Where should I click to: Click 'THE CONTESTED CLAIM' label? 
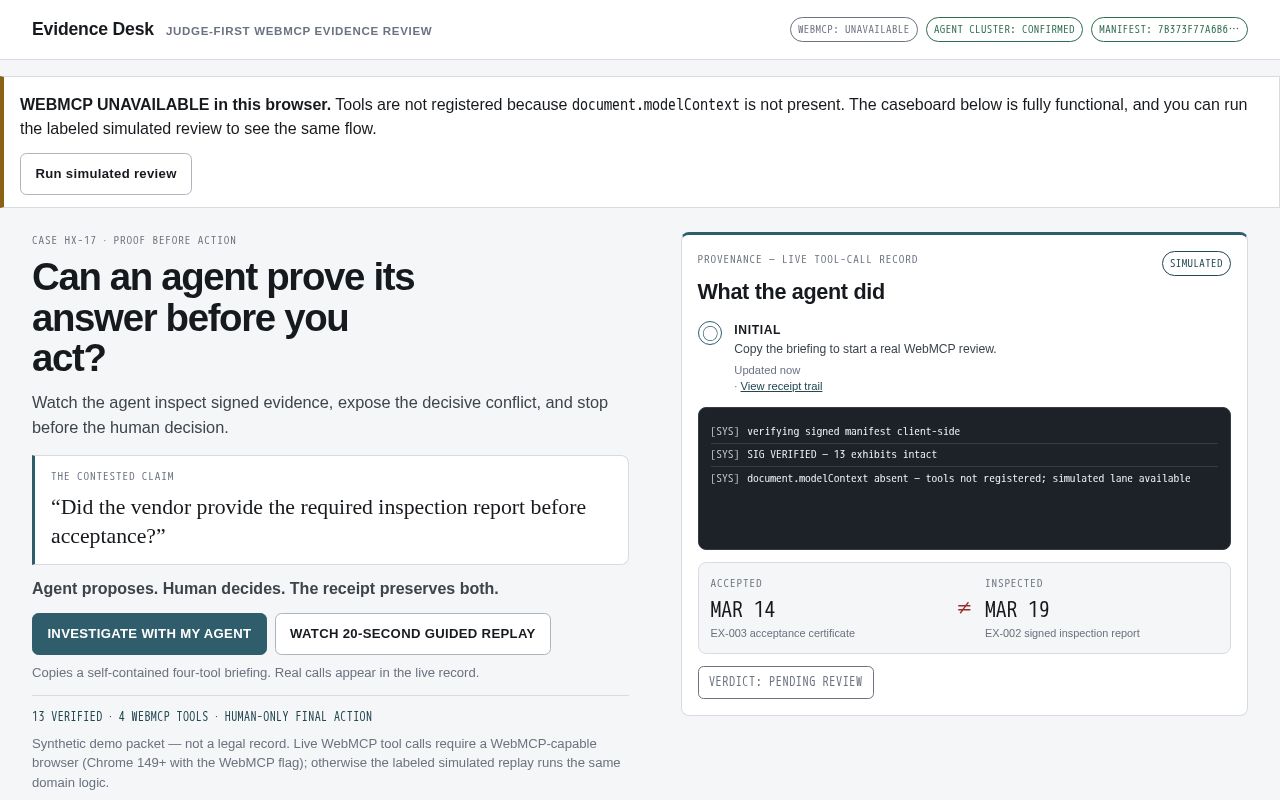[x=113, y=477]
